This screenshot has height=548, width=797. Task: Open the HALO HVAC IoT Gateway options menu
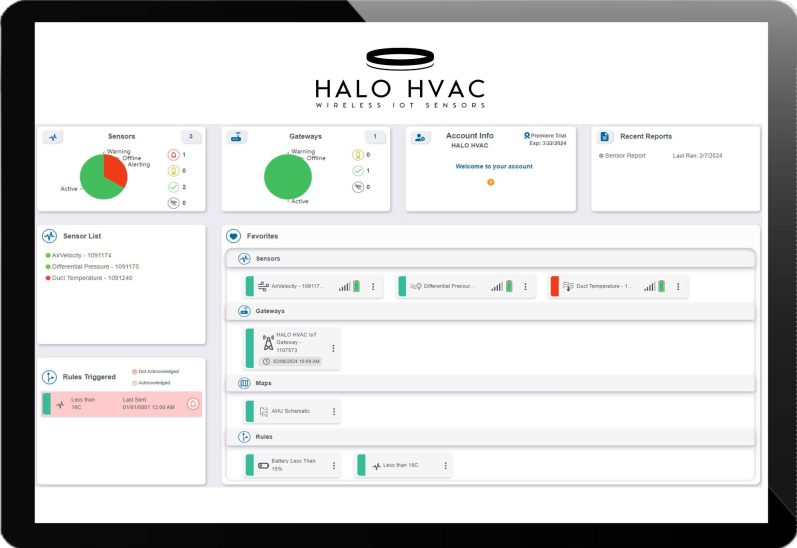pyautogui.click(x=333, y=348)
